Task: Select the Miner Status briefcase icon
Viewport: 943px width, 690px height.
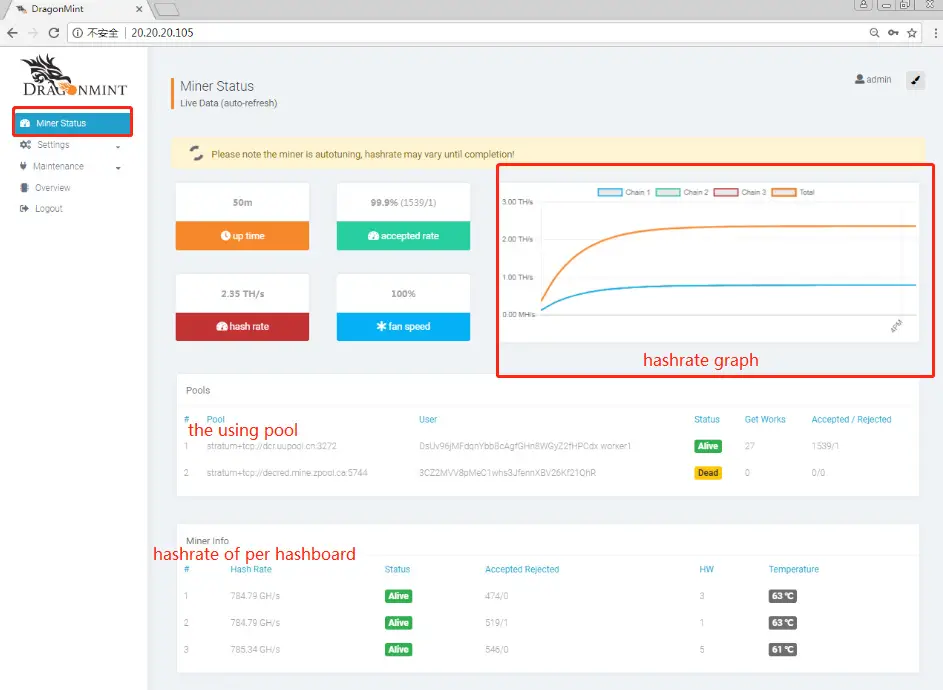Action: point(25,122)
